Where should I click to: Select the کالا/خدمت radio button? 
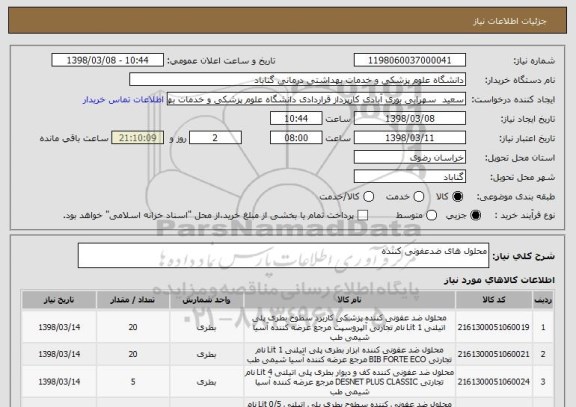click(368, 197)
